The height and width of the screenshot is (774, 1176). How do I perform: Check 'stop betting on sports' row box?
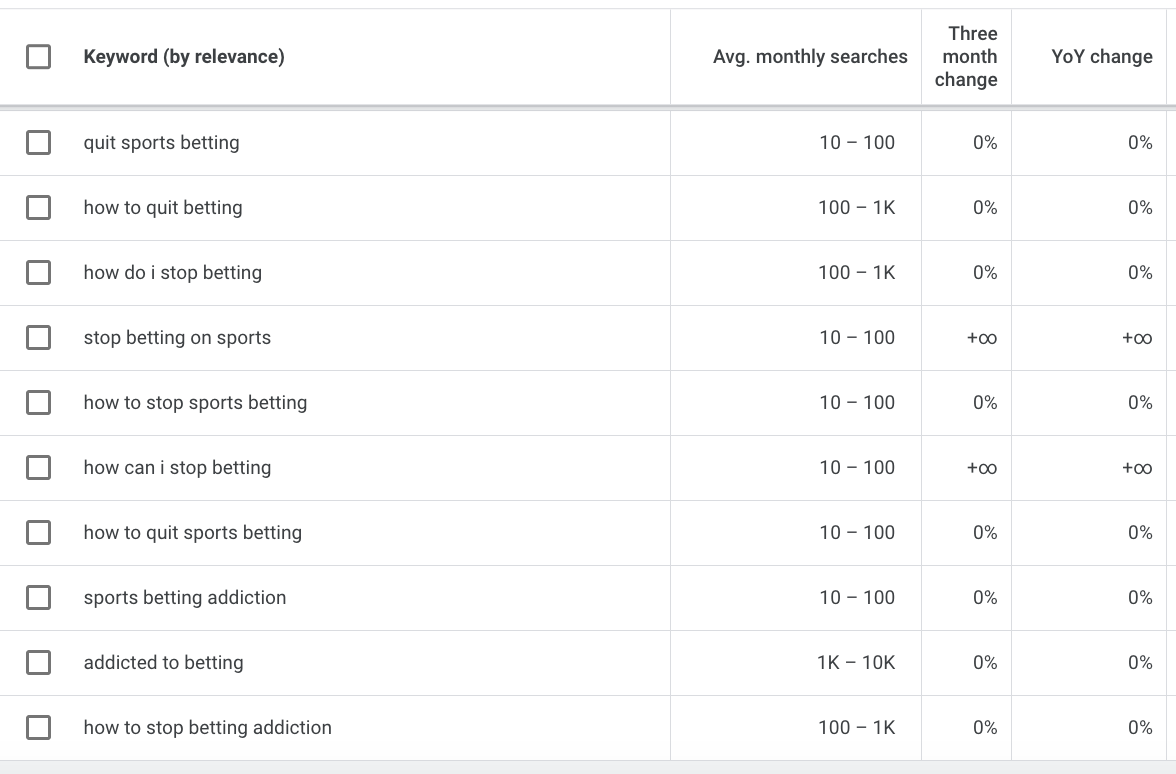(x=38, y=338)
